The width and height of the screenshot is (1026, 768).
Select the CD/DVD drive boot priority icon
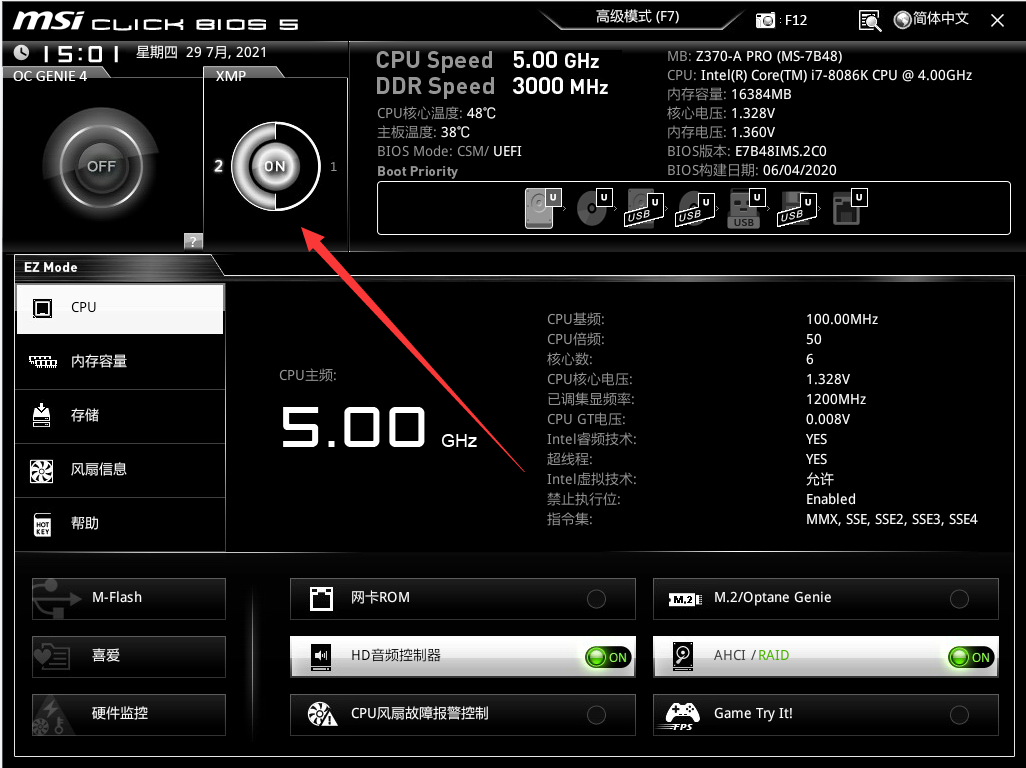point(593,208)
